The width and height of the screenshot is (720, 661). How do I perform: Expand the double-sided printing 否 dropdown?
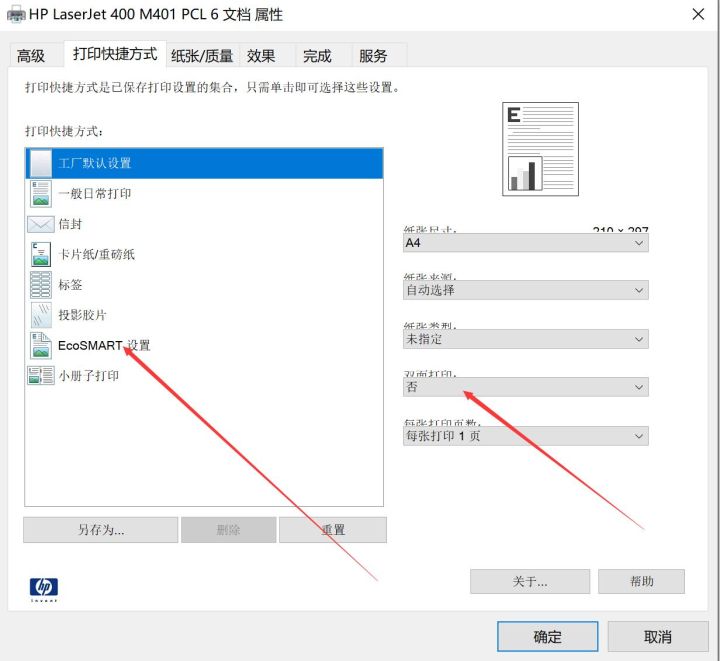pyautogui.click(x=525, y=387)
